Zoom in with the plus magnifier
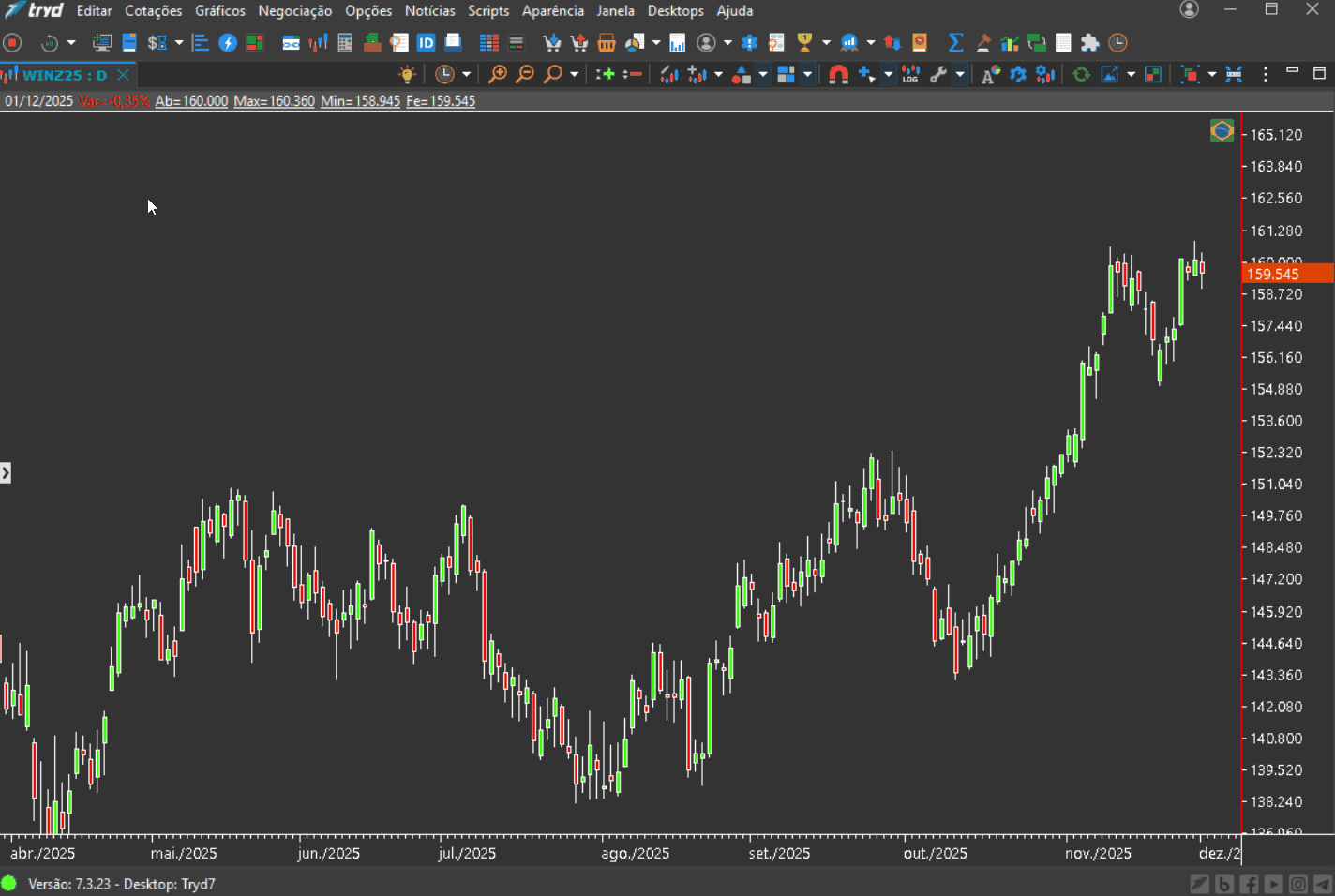The height and width of the screenshot is (896, 1335). [498, 74]
